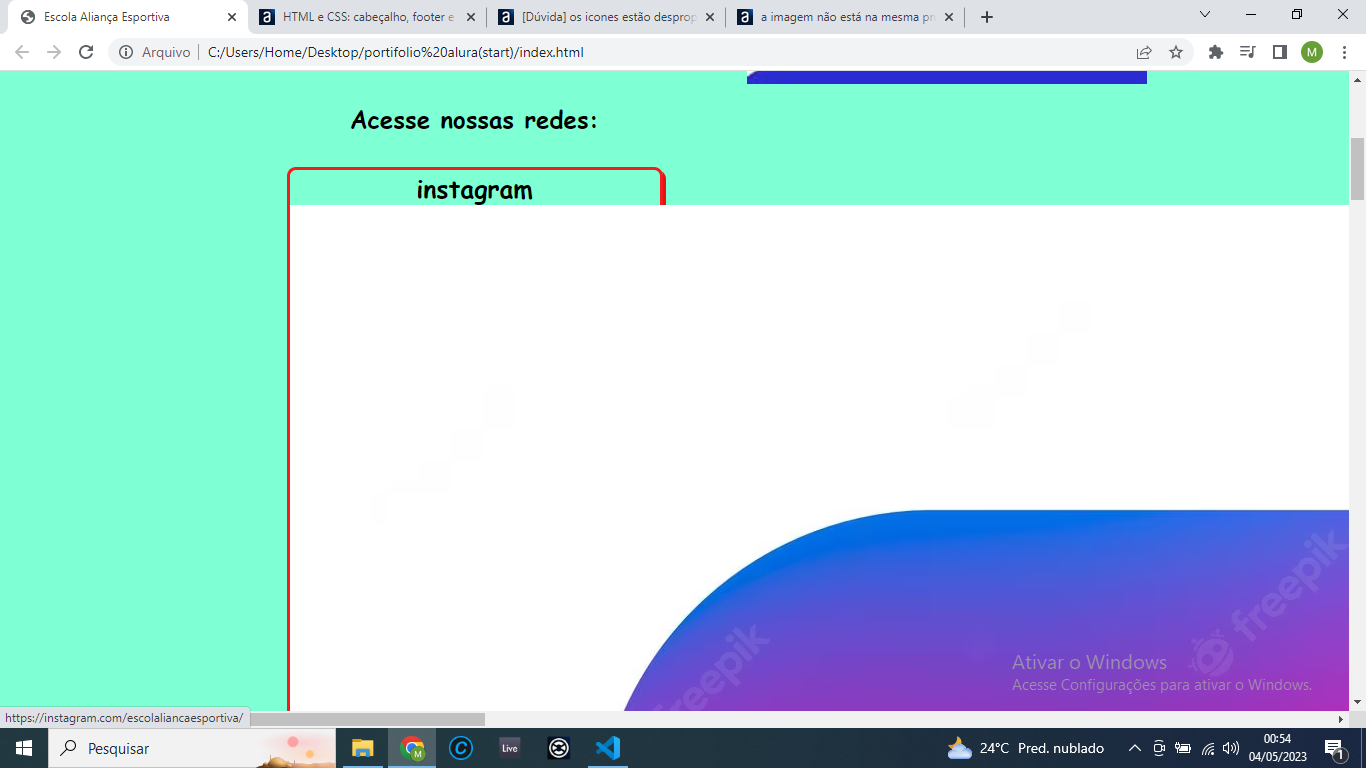Click the 'Acesse nossas redes:' heading
The height and width of the screenshot is (768, 1366).
pos(474,120)
